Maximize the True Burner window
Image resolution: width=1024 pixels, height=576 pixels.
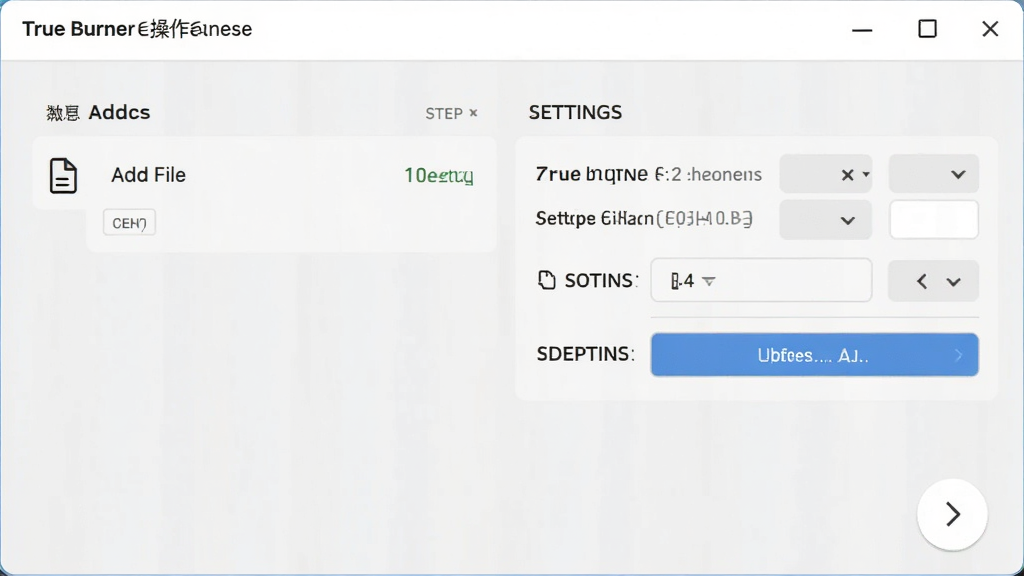(927, 29)
